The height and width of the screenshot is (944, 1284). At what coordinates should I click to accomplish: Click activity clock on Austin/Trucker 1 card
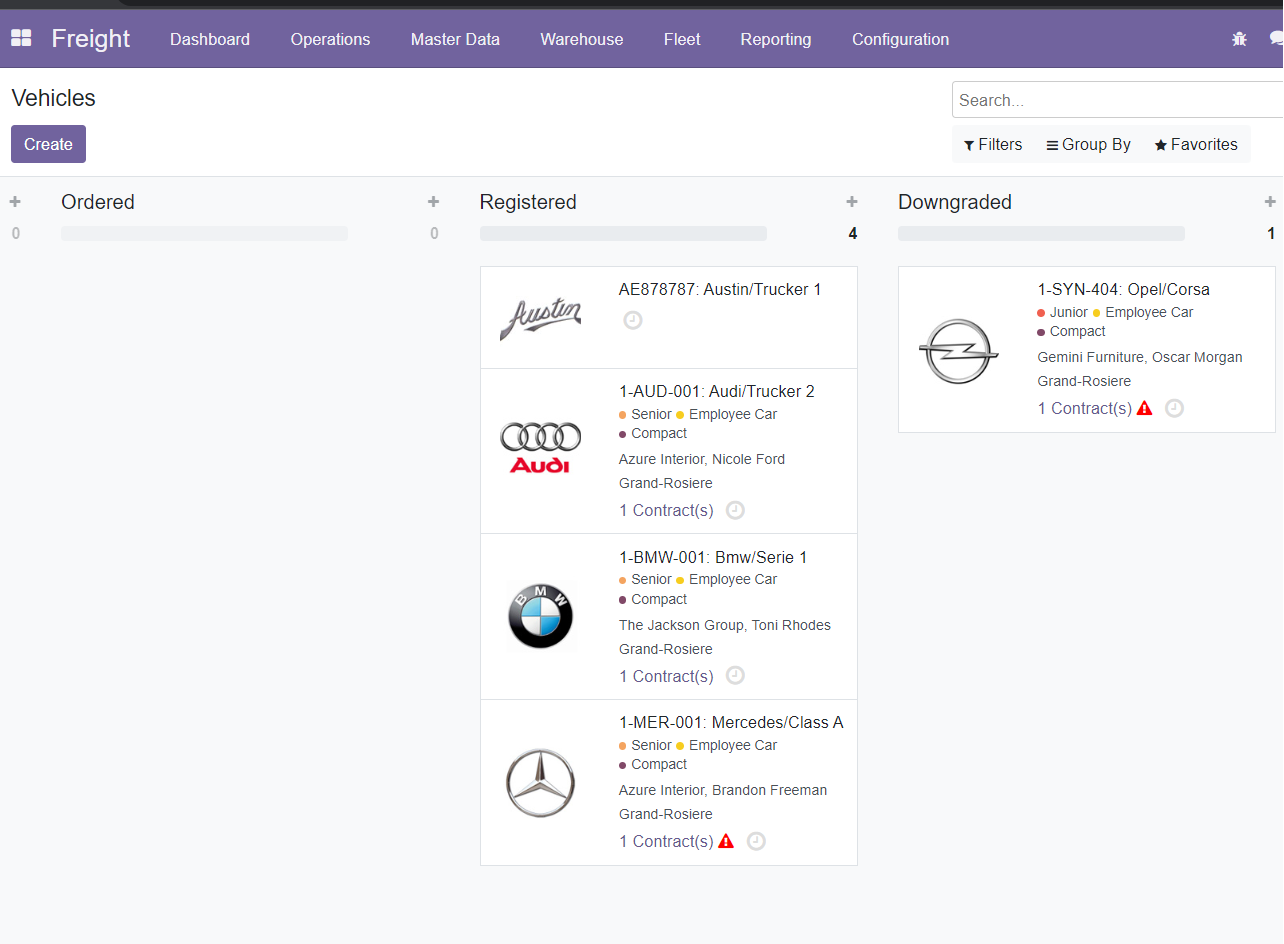point(633,320)
